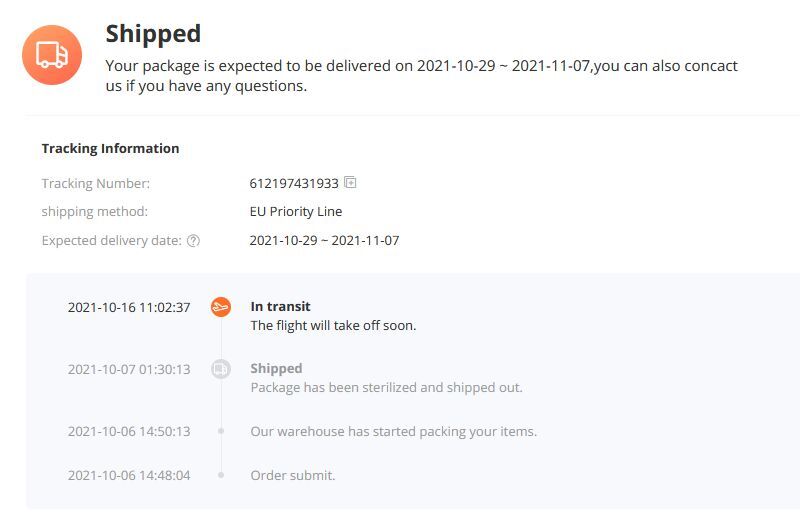
Task: Click the 'Order submit.' entry text
Action: tap(293, 475)
